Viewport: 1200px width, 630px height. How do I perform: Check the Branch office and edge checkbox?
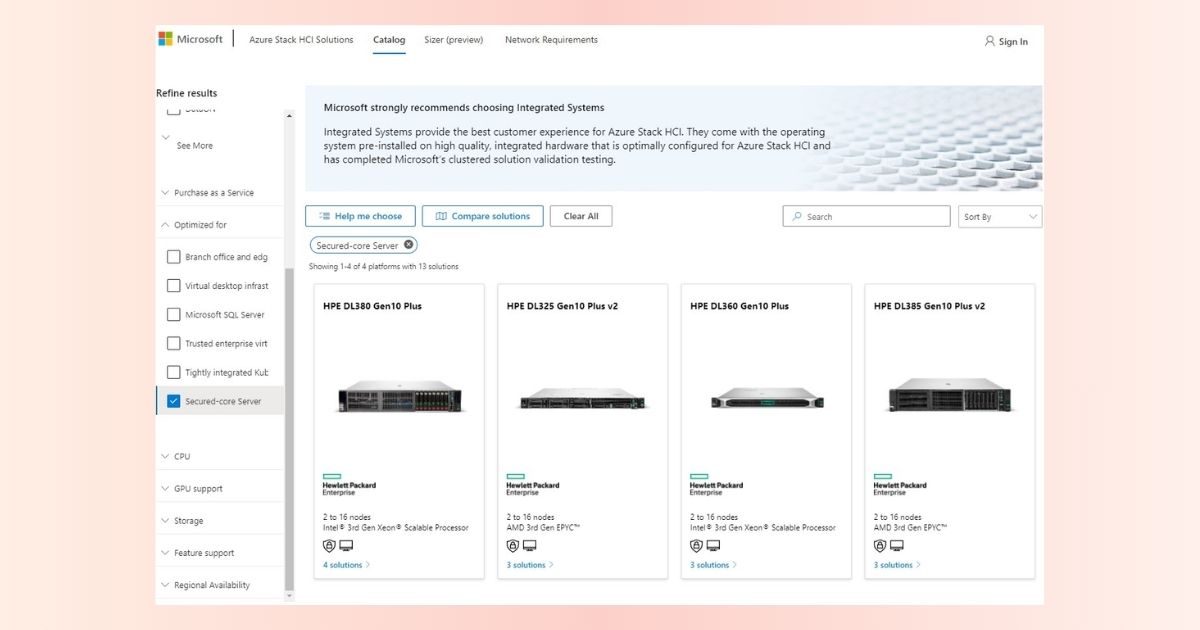tap(174, 257)
